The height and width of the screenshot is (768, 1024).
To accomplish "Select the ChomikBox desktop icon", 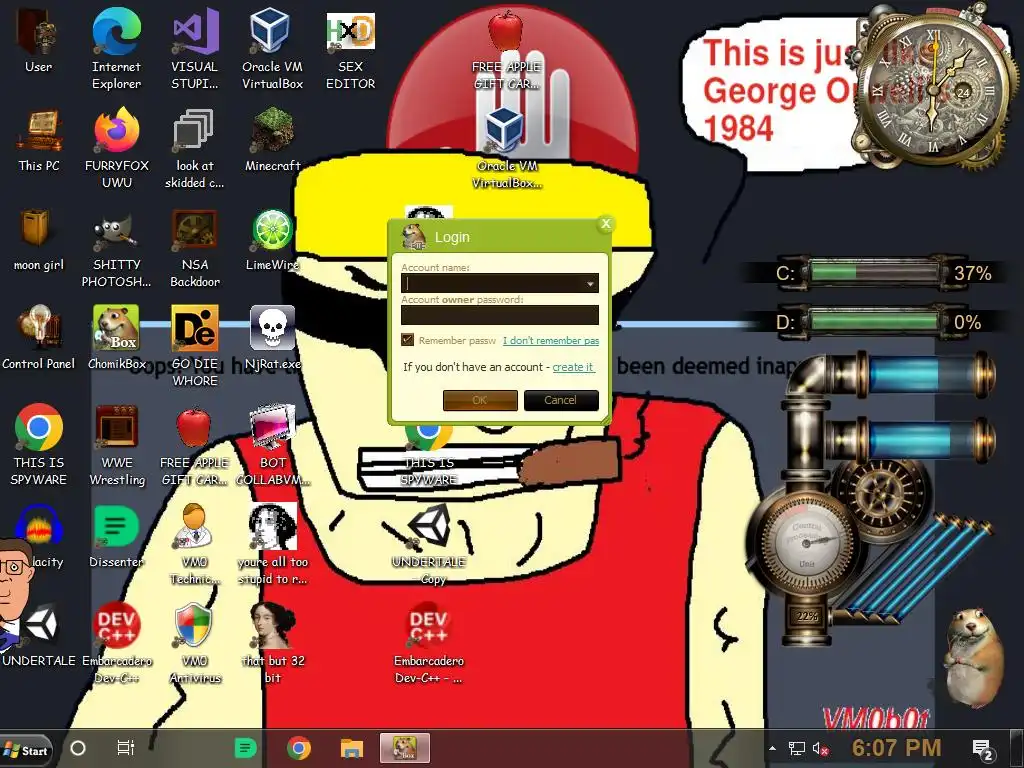I will coord(116,338).
